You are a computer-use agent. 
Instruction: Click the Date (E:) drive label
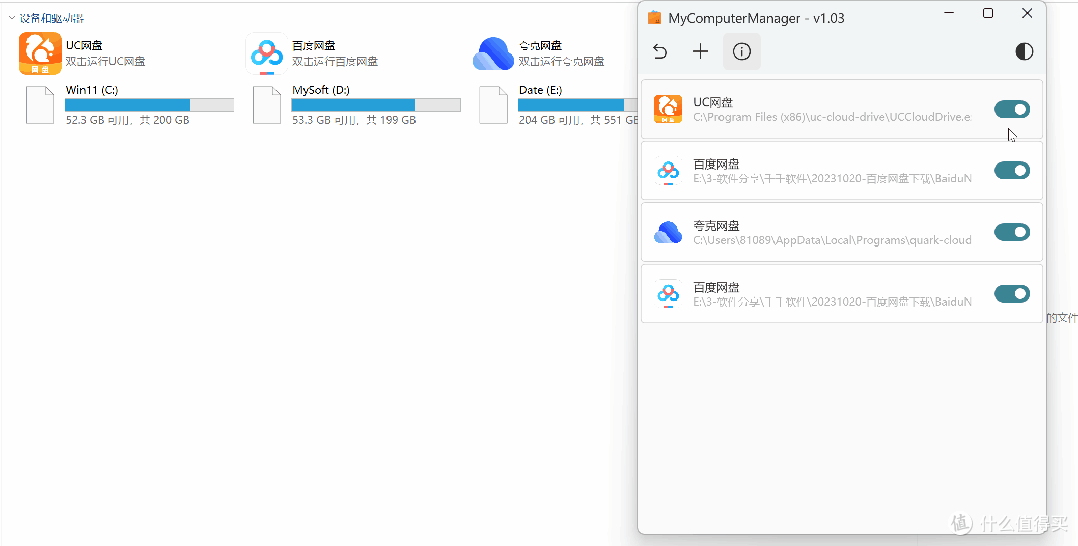point(541,90)
